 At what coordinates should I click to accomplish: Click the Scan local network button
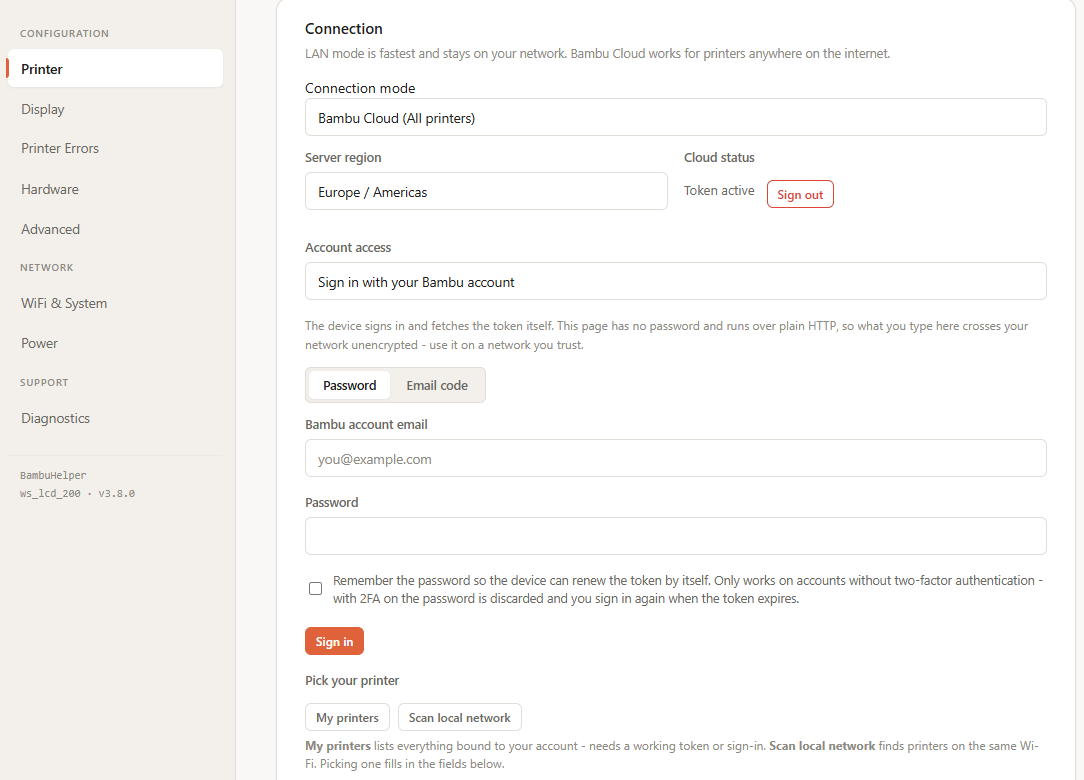point(460,718)
